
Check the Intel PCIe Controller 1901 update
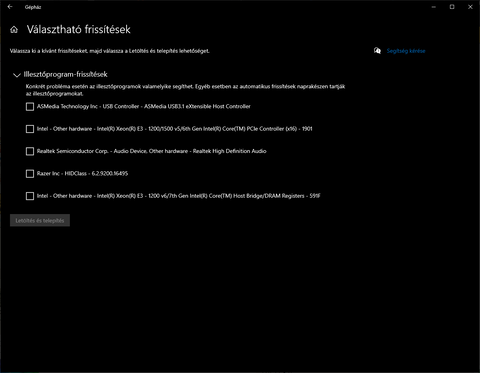30,129
